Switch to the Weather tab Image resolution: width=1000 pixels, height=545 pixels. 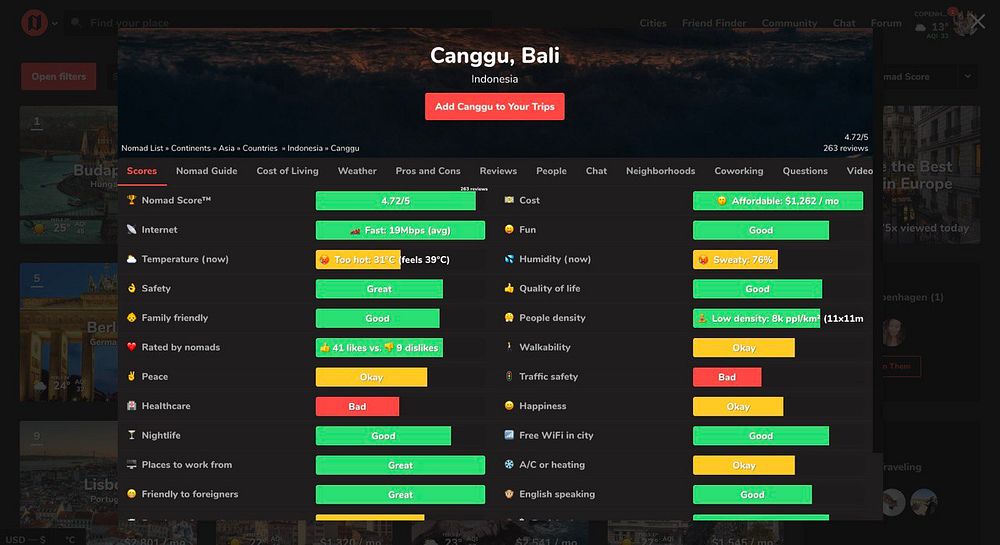[x=357, y=171]
